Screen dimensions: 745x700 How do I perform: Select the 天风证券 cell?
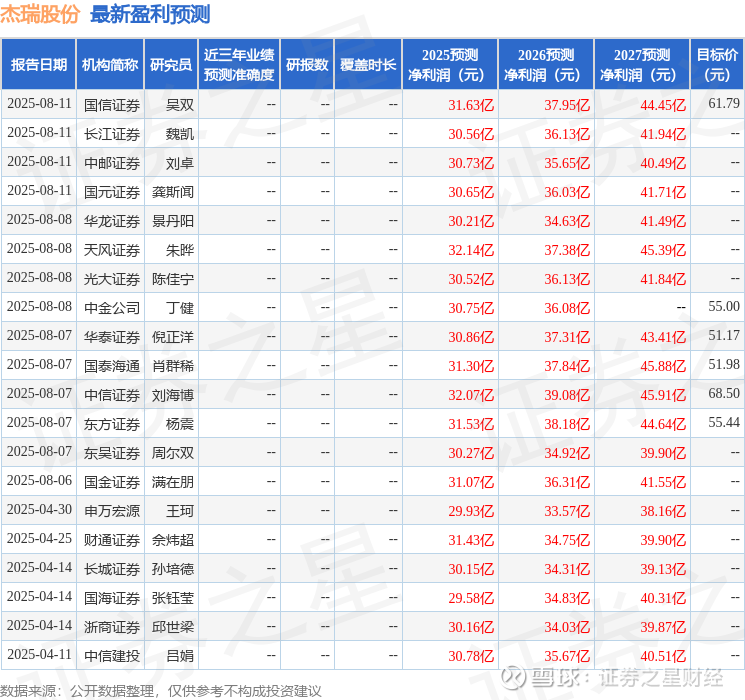pos(112,250)
